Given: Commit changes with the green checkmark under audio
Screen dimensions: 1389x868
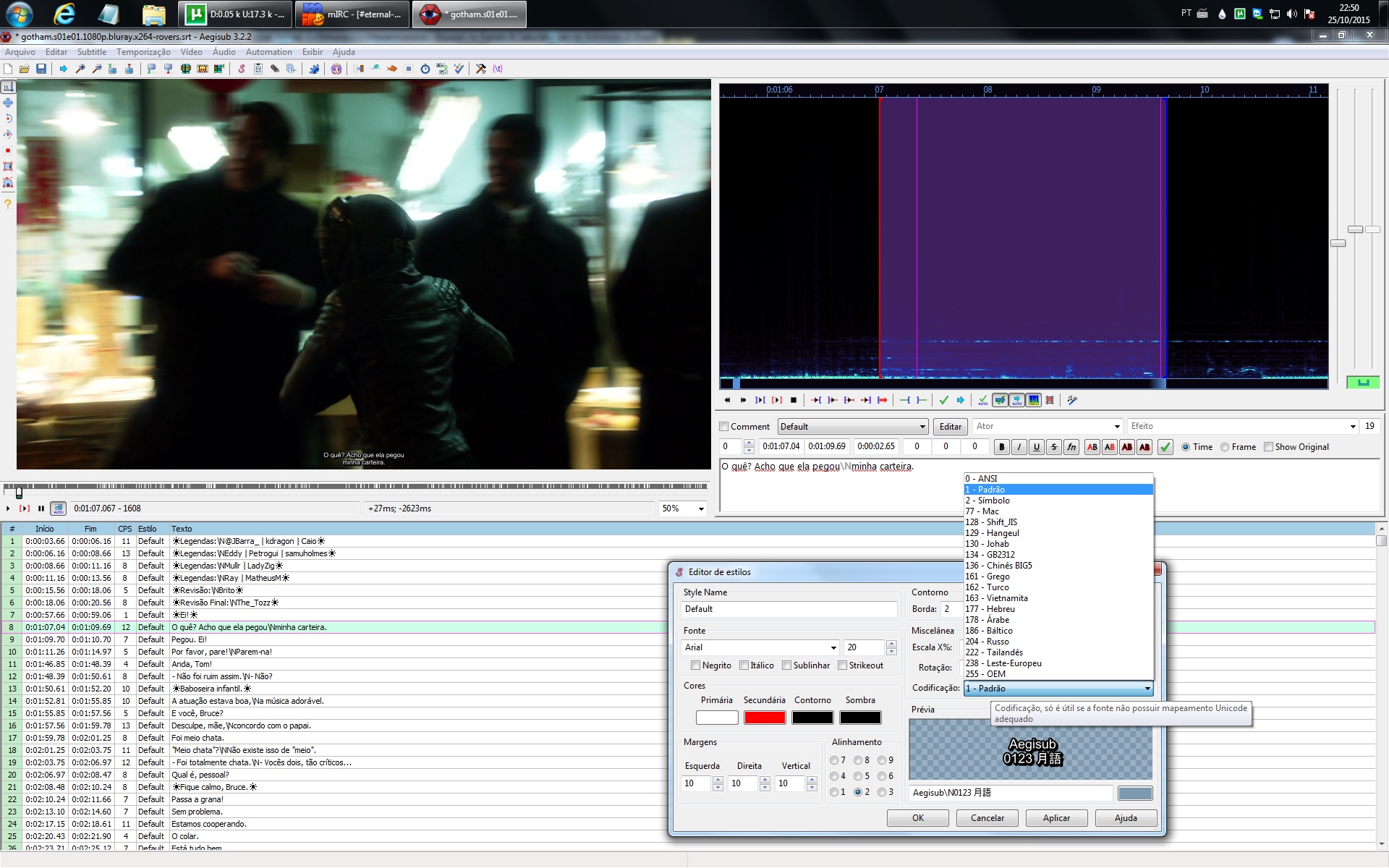Looking at the screenshot, I should 943,400.
